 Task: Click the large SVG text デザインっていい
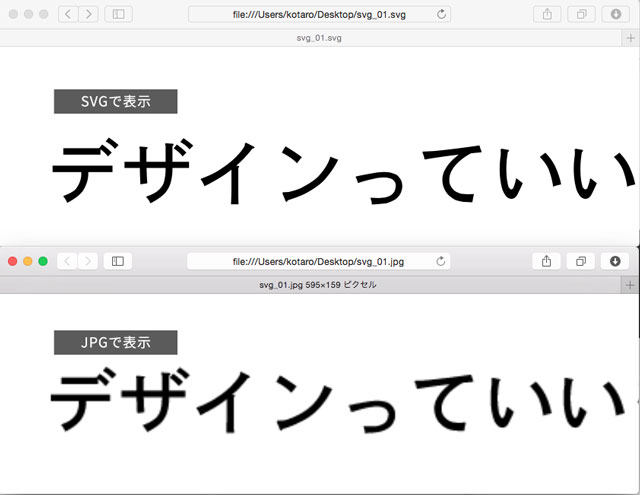click(344, 171)
